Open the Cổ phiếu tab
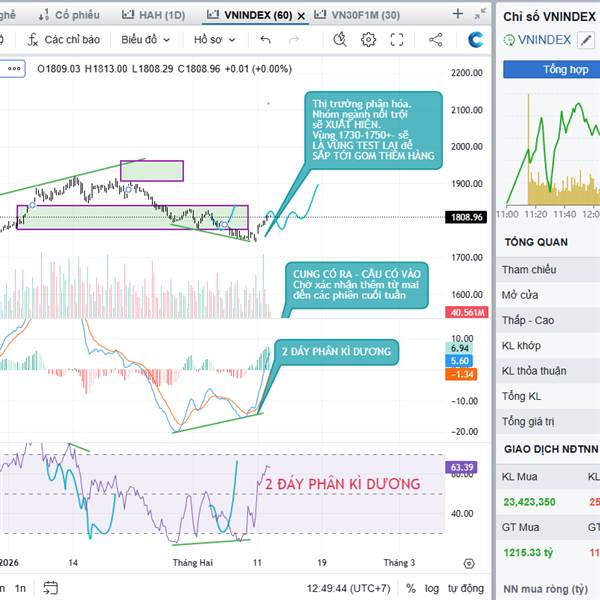 tap(69, 15)
